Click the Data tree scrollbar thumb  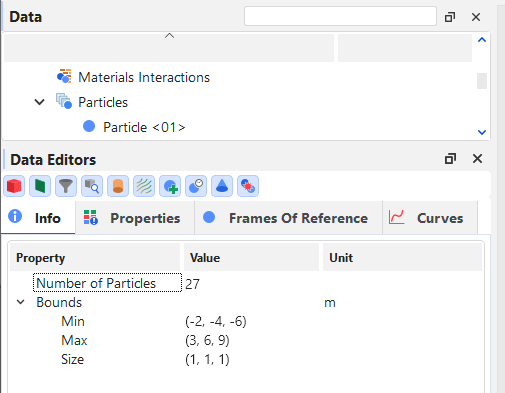pos(482,81)
